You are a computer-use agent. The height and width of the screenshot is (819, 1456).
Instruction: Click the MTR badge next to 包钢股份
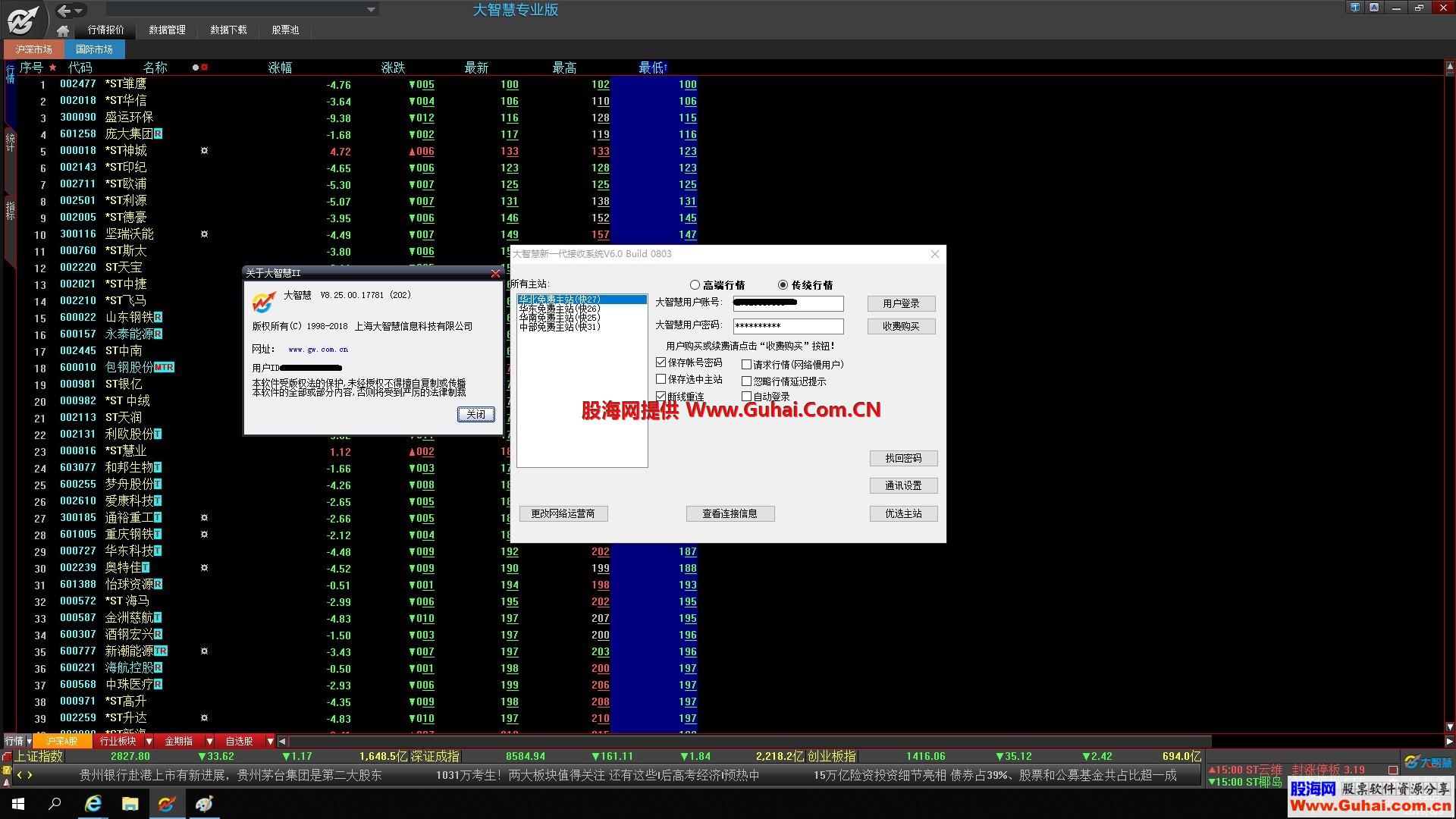pyautogui.click(x=164, y=367)
